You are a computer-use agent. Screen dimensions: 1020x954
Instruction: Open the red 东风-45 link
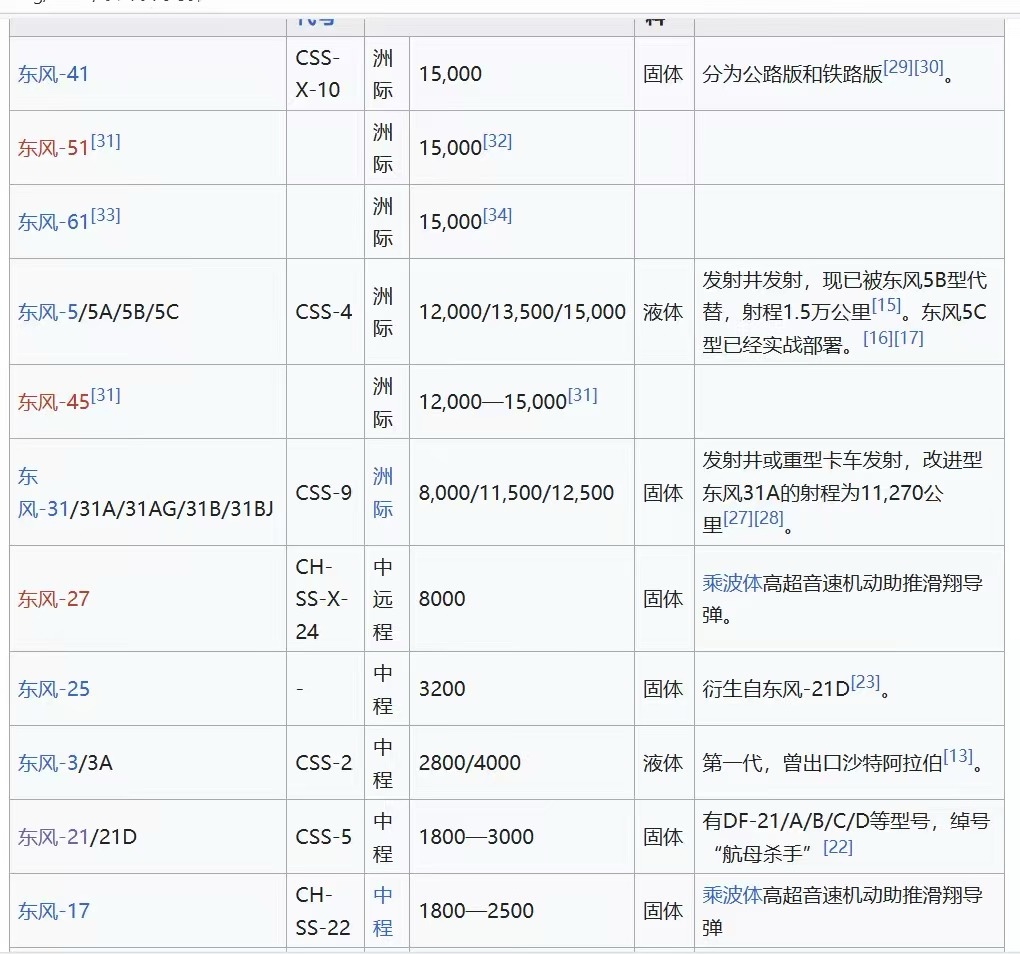pyautogui.click(x=53, y=402)
